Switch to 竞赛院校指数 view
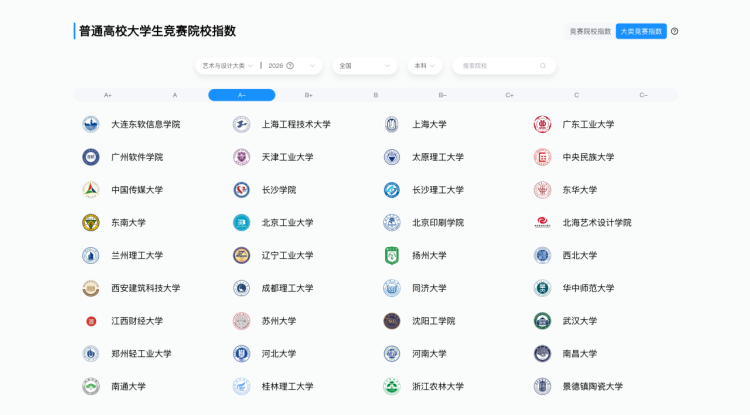Viewport: 750px width, 415px height. click(x=590, y=32)
